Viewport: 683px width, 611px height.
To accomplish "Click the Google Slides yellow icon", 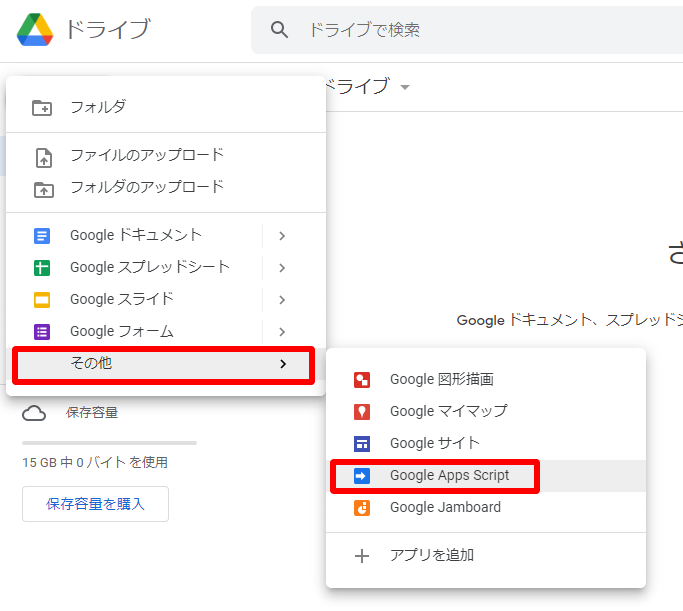I will [x=42, y=300].
